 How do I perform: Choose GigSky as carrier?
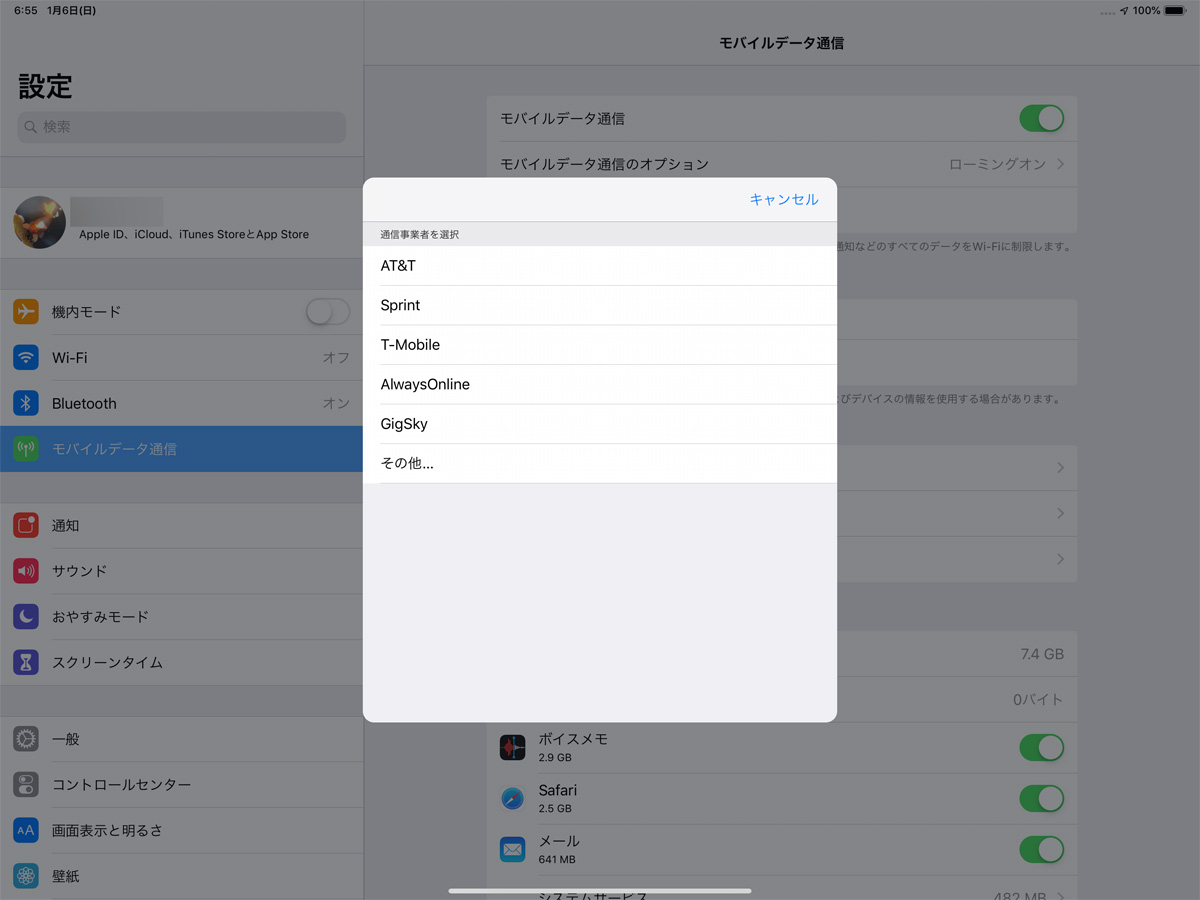[x=600, y=424]
